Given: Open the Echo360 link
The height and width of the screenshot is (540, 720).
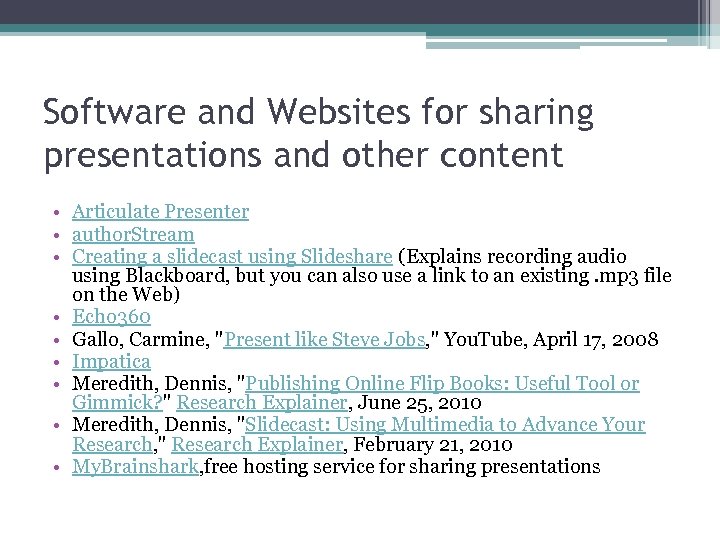Looking at the screenshot, I should 111,316.
